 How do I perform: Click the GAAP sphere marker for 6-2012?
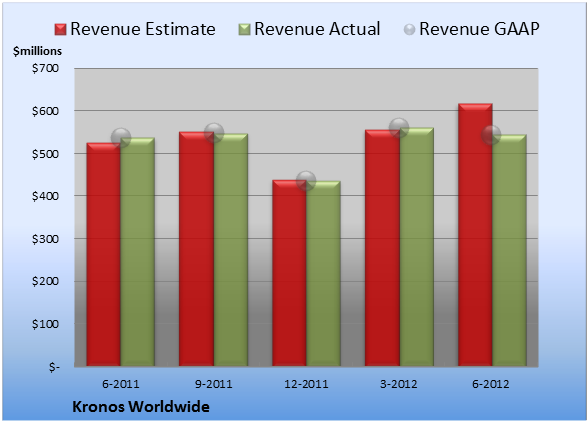point(491,134)
